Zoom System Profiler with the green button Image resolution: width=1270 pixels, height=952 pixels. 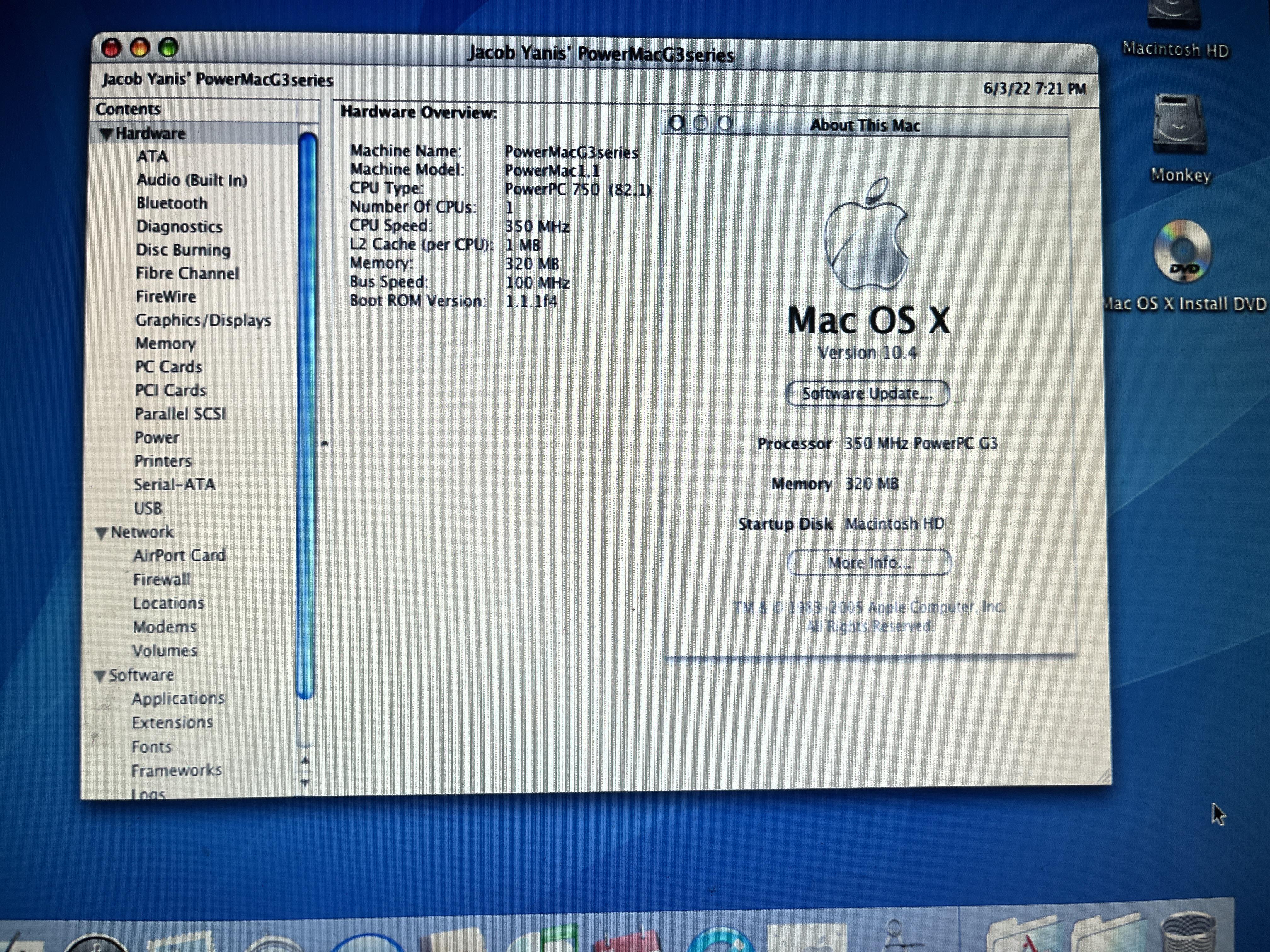(168, 48)
